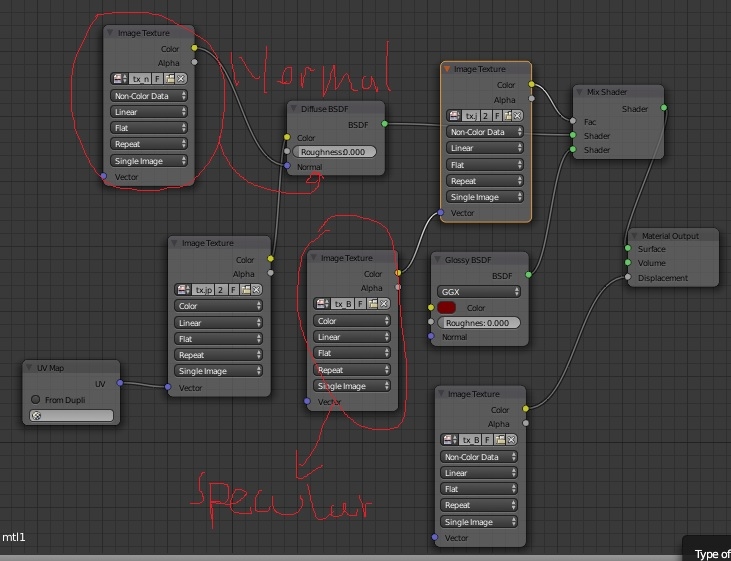The width and height of the screenshot is (731, 561).
Task: Collapse the Glossy BSDF node triangle
Action: (437, 260)
